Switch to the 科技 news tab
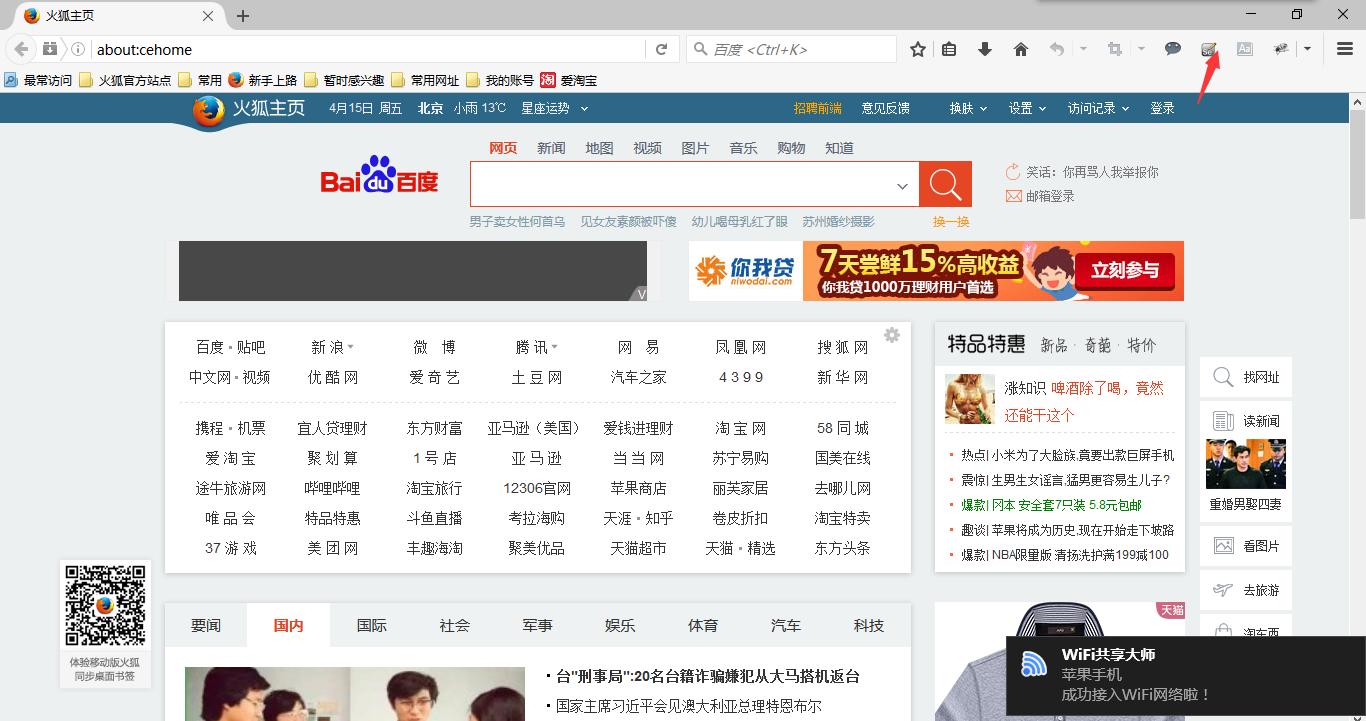The image size is (1366, 721). tap(869, 625)
